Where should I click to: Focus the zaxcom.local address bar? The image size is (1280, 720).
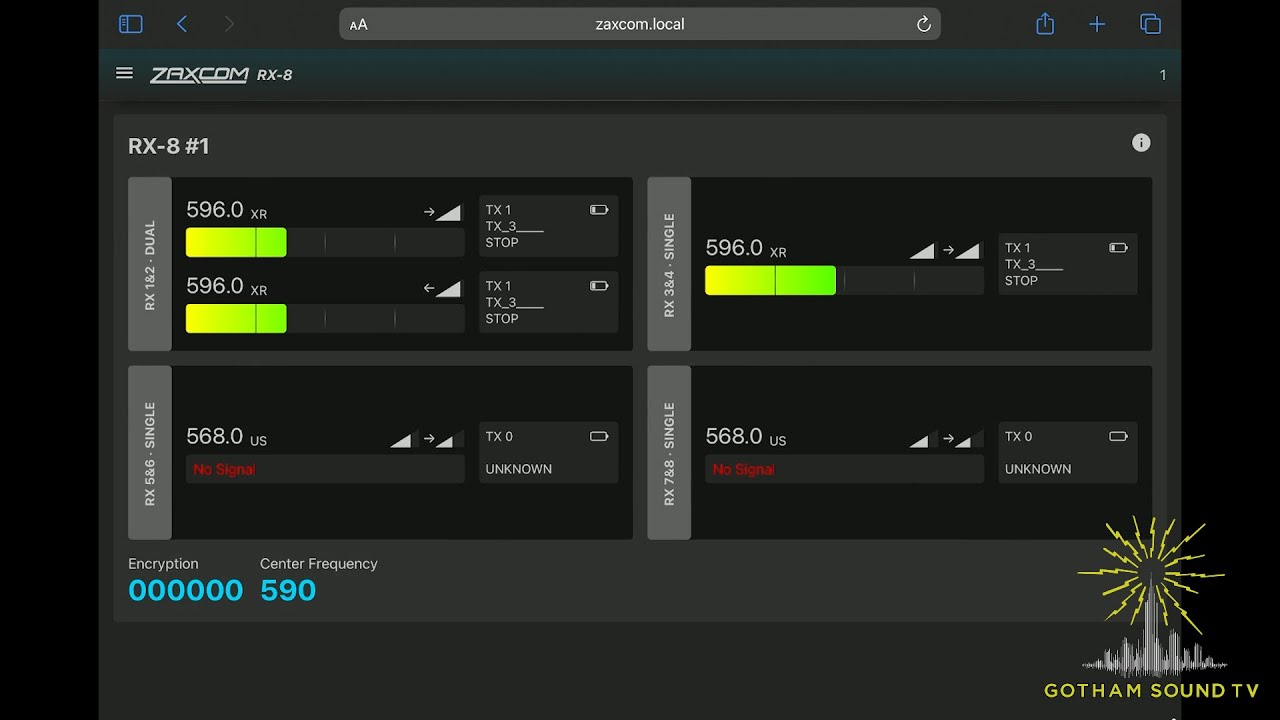tap(640, 24)
